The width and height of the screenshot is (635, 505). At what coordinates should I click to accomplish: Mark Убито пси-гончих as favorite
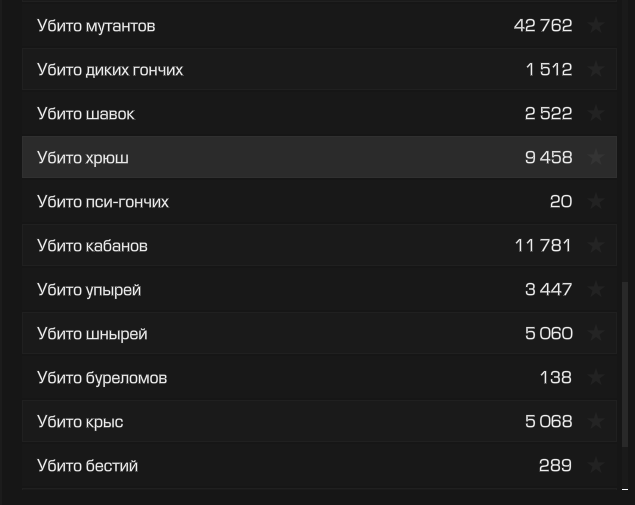point(596,201)
